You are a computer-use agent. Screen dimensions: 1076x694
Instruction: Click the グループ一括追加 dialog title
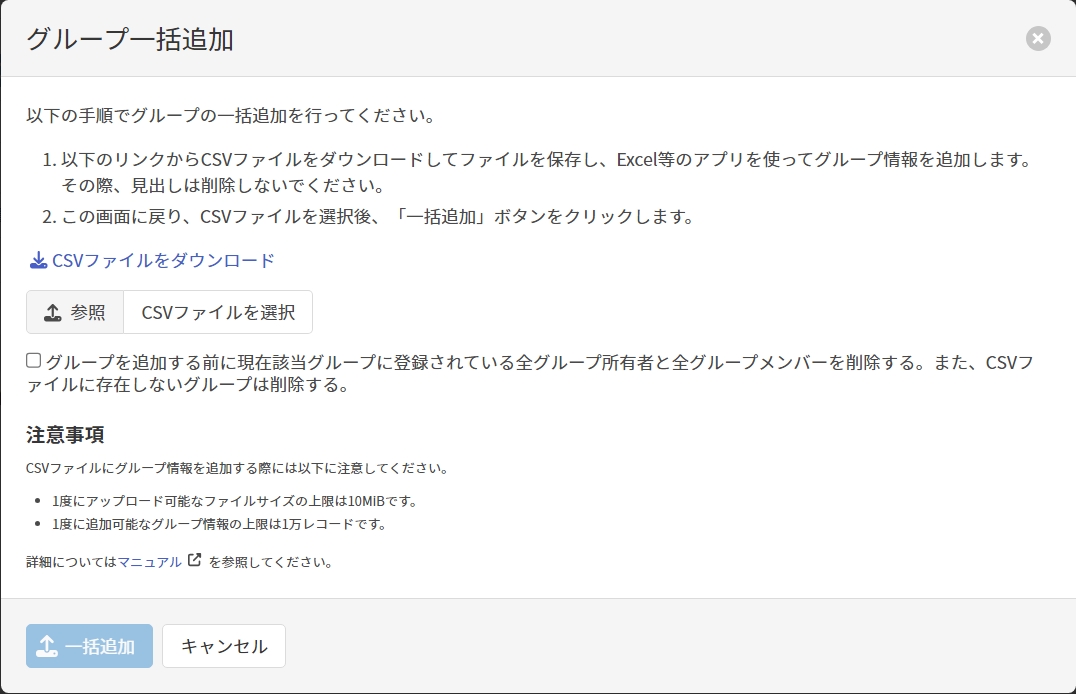[x=130, y=40]
